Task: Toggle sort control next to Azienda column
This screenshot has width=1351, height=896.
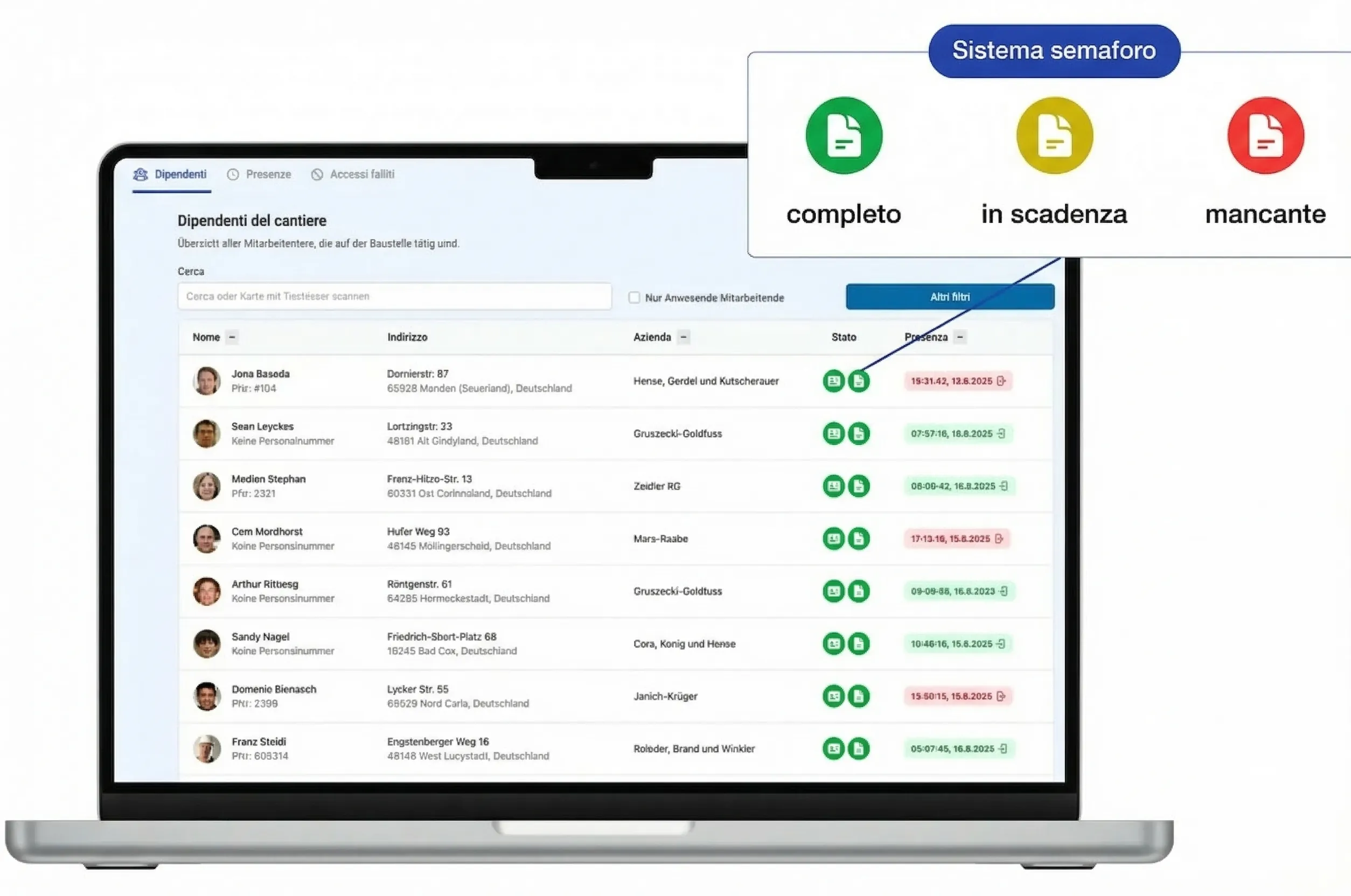Action: coord(684,337)
